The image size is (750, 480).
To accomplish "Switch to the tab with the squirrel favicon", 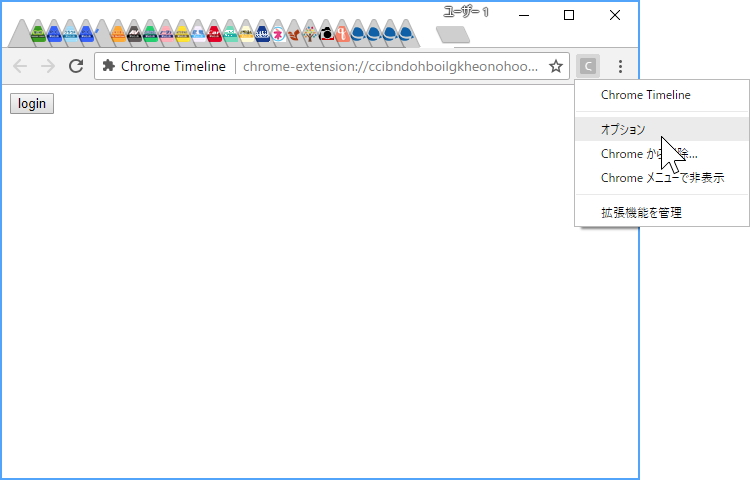I will (294, 34).
